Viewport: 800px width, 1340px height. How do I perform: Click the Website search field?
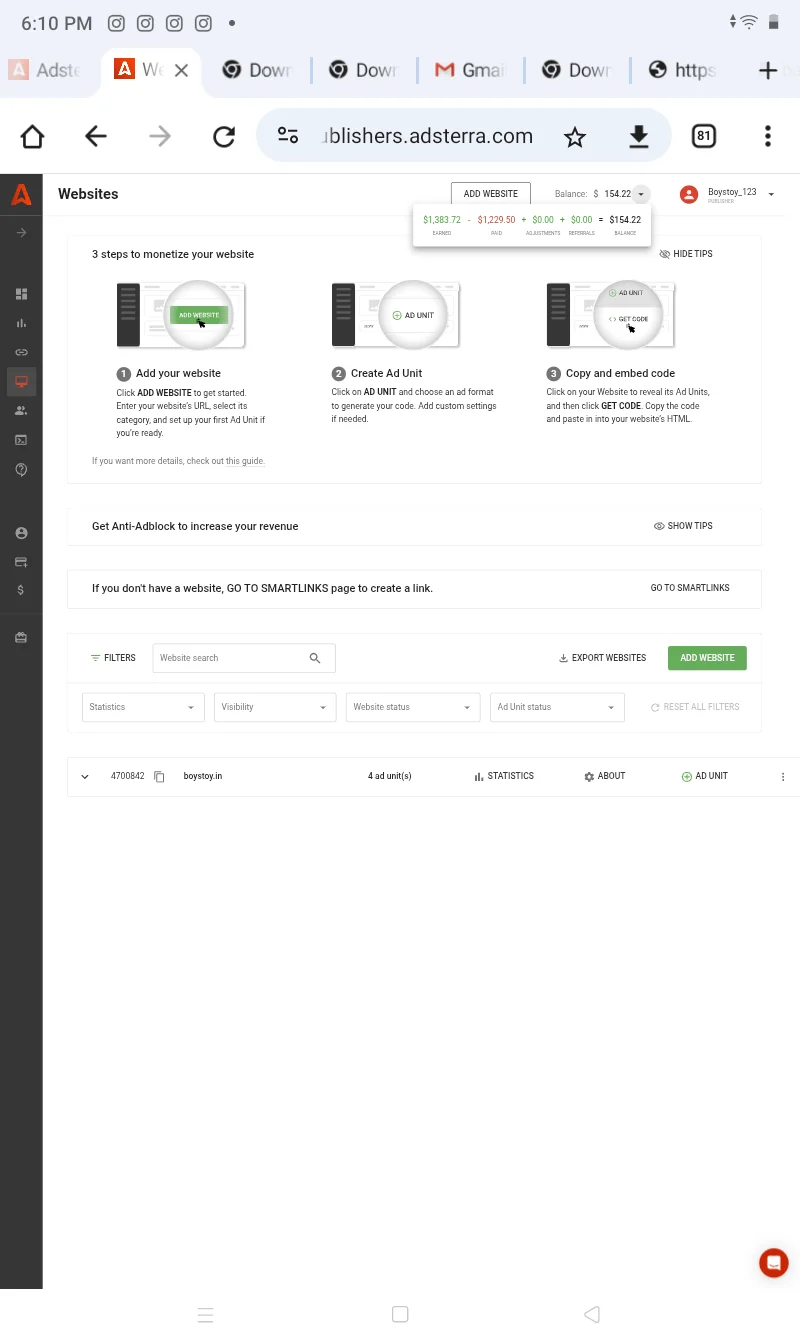(x=230, y=658)
